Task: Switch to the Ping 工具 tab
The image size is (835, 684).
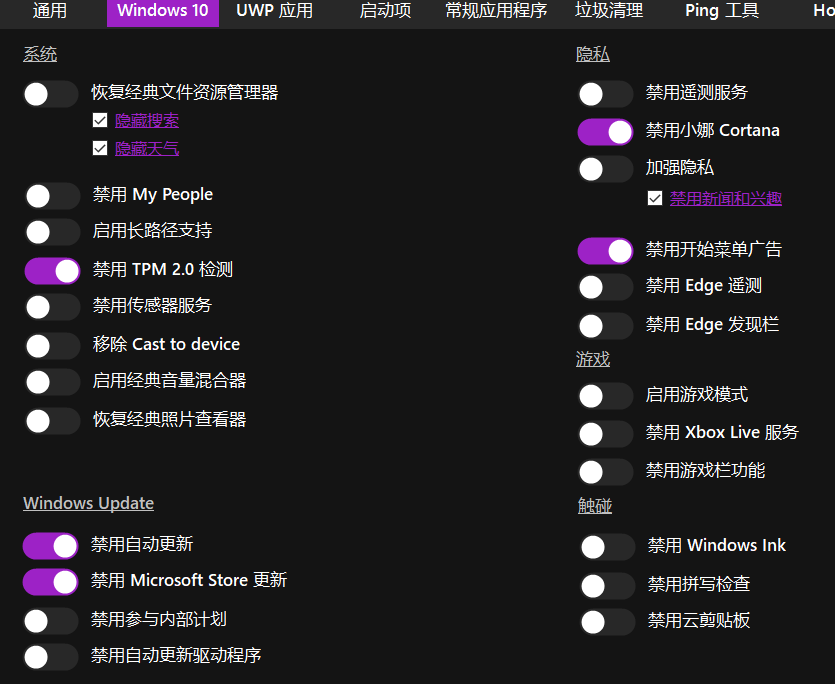Action: point(721,13)
